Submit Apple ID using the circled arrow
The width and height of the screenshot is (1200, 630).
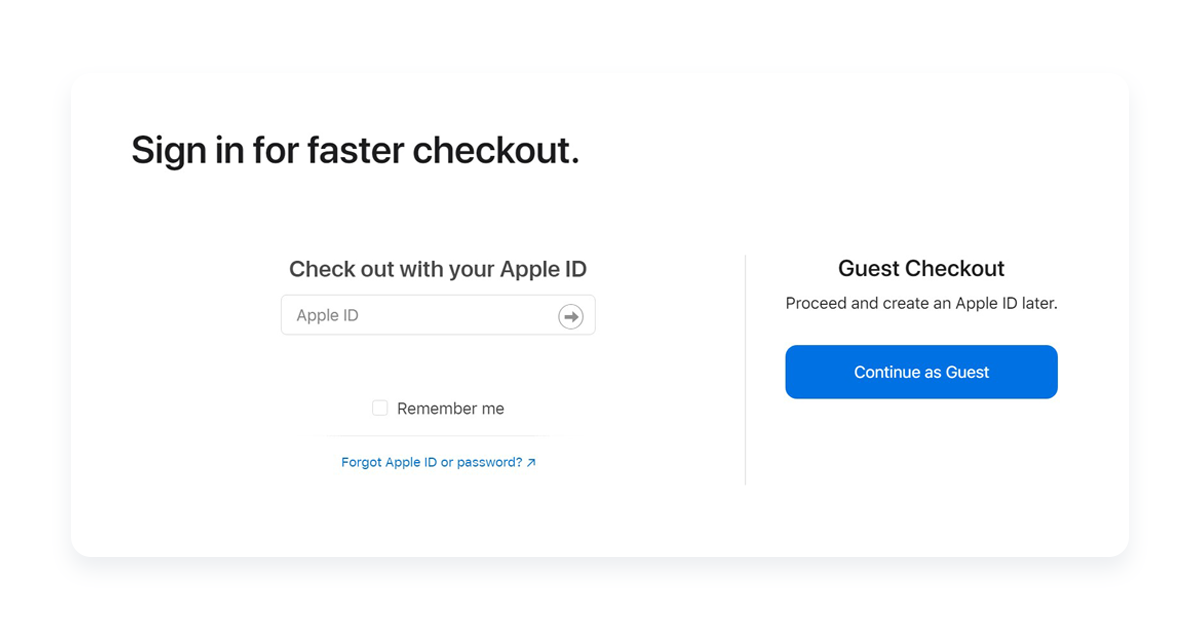[570, 316]
